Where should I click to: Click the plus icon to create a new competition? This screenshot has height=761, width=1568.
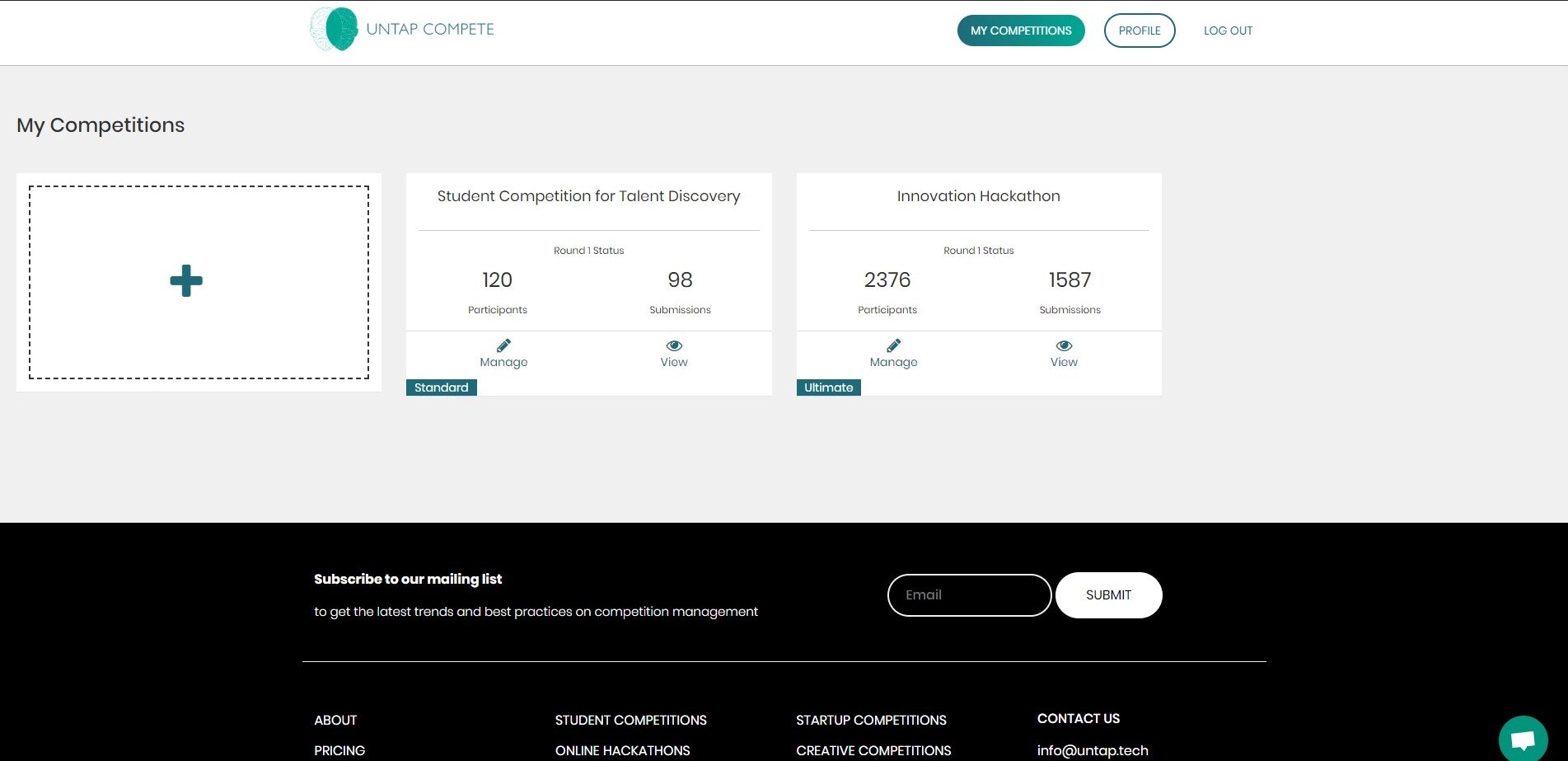coord(186,280)
